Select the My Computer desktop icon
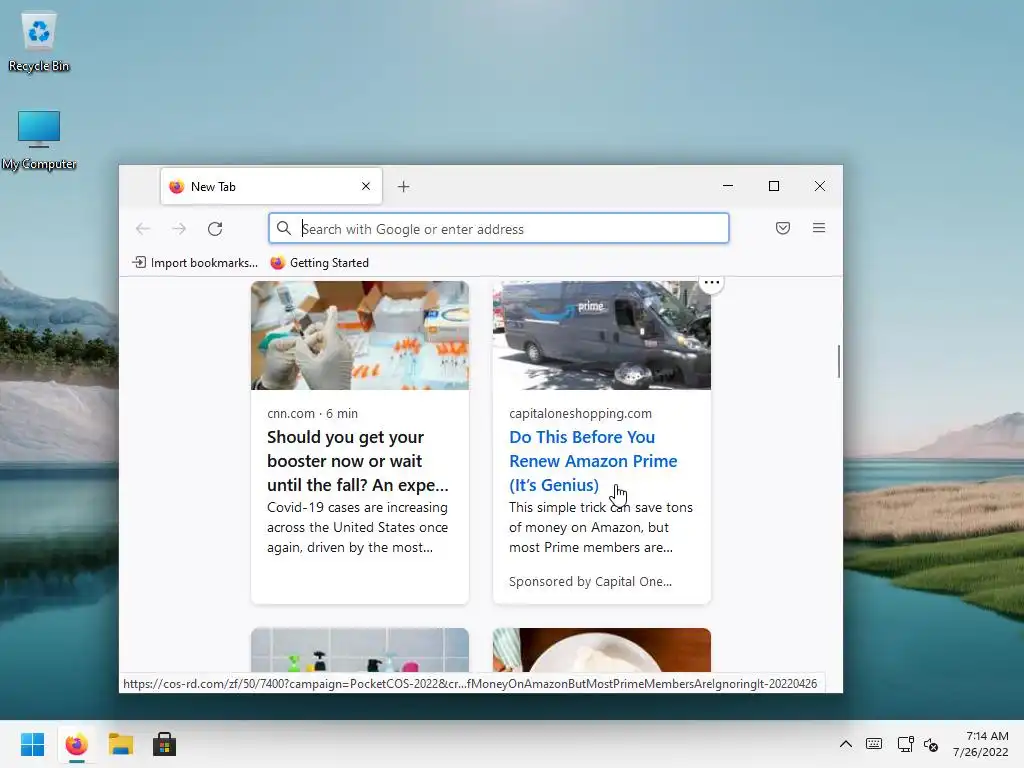 39,140
